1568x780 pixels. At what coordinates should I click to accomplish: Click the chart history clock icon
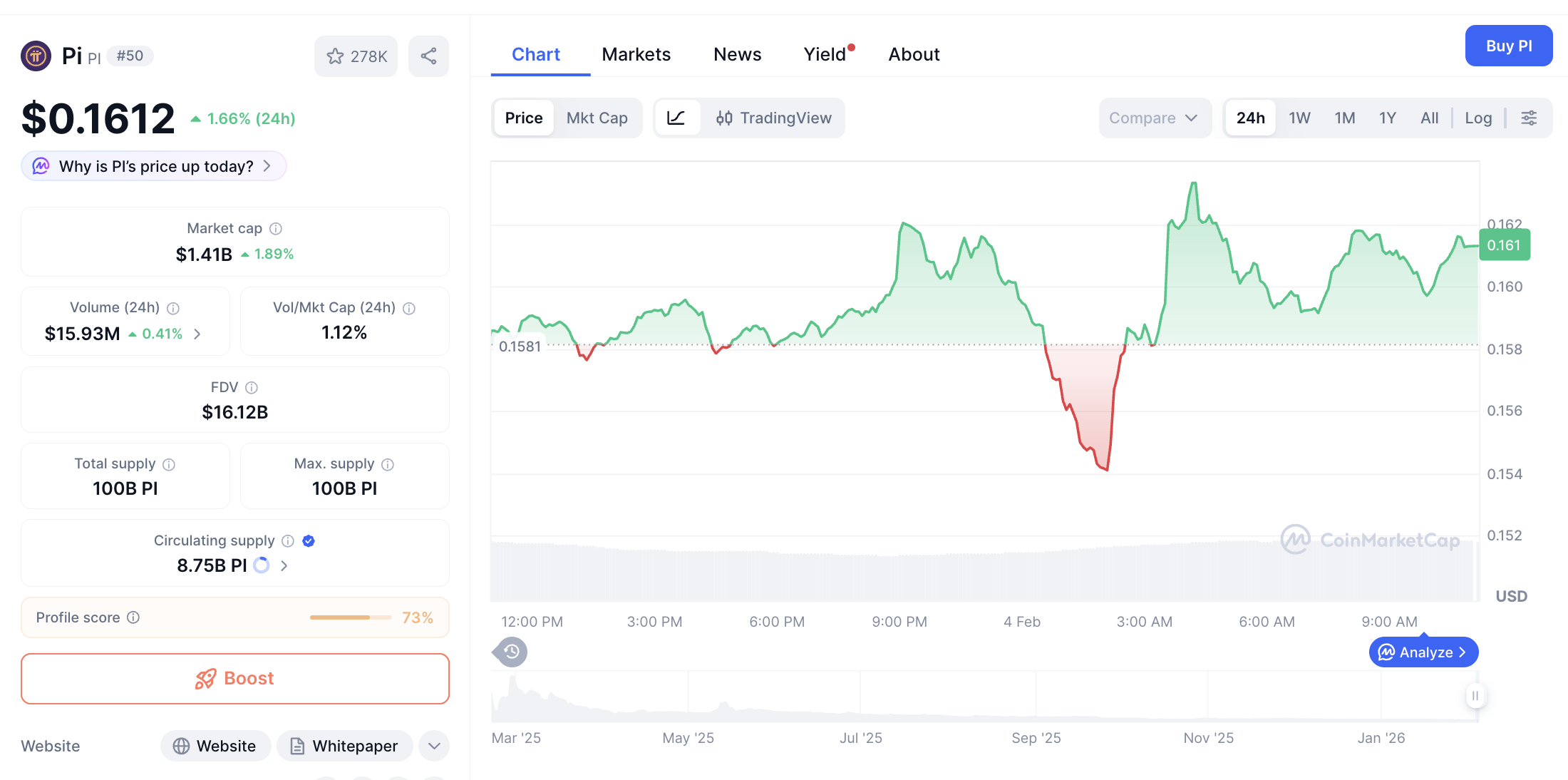coord(510,652)
